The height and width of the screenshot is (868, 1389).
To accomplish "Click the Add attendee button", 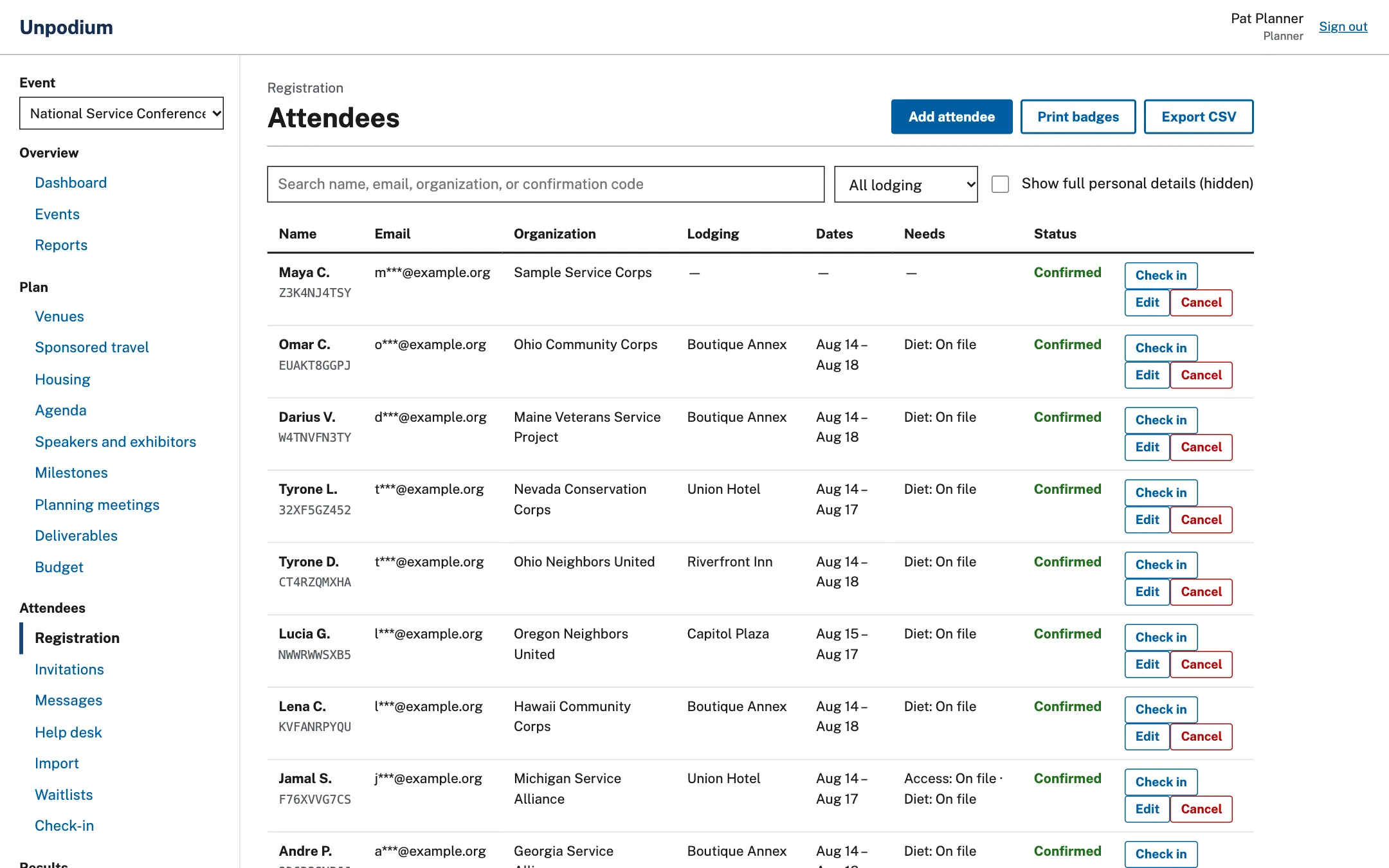I will click(x=951, y=117).
